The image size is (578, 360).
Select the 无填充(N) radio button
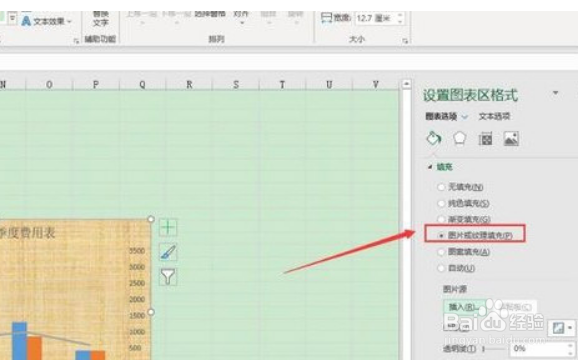[x=441, y=187]
